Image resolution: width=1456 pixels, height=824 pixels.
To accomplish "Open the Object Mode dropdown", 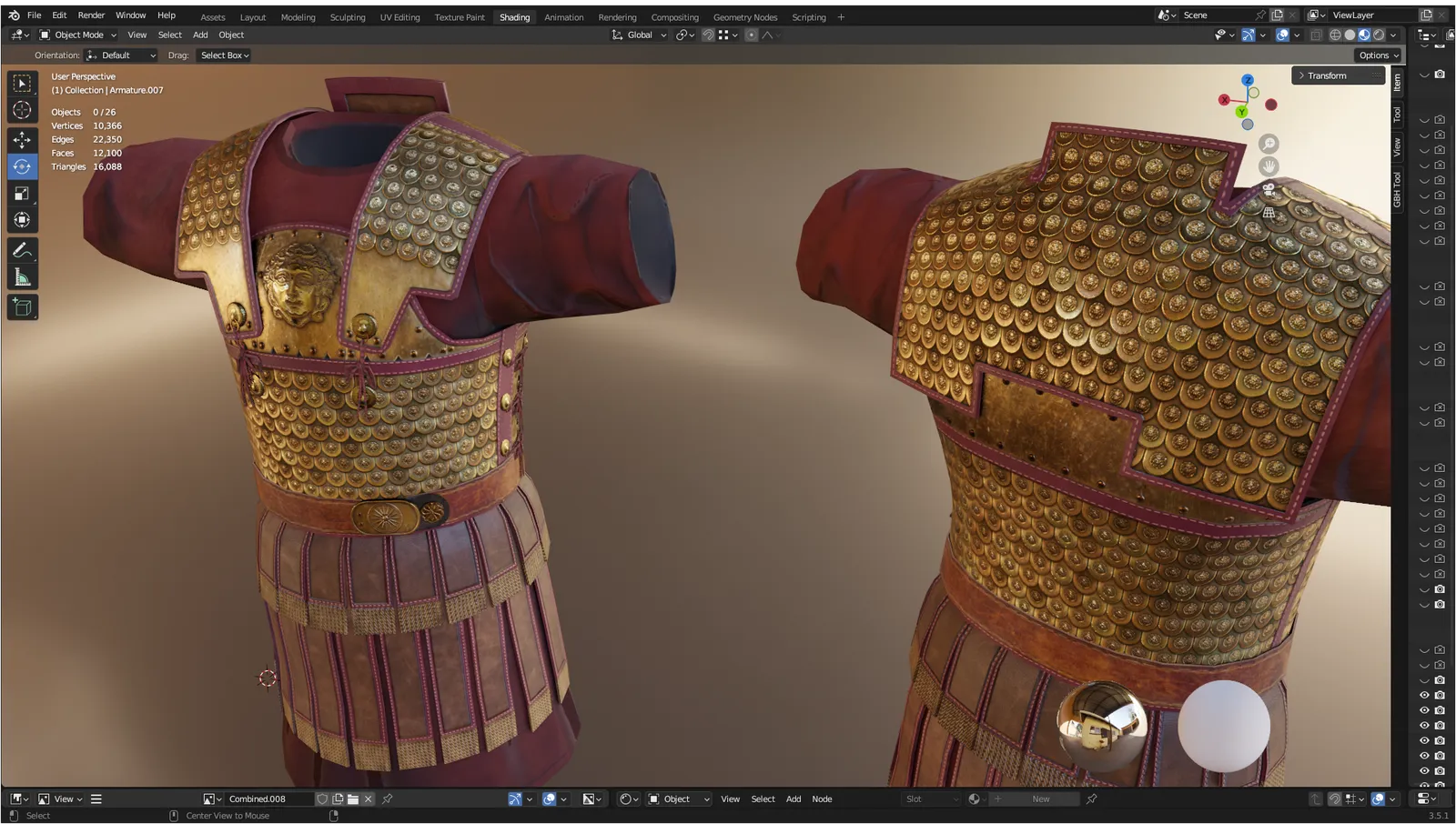I will pyautogui.click(x=78, y=35).
